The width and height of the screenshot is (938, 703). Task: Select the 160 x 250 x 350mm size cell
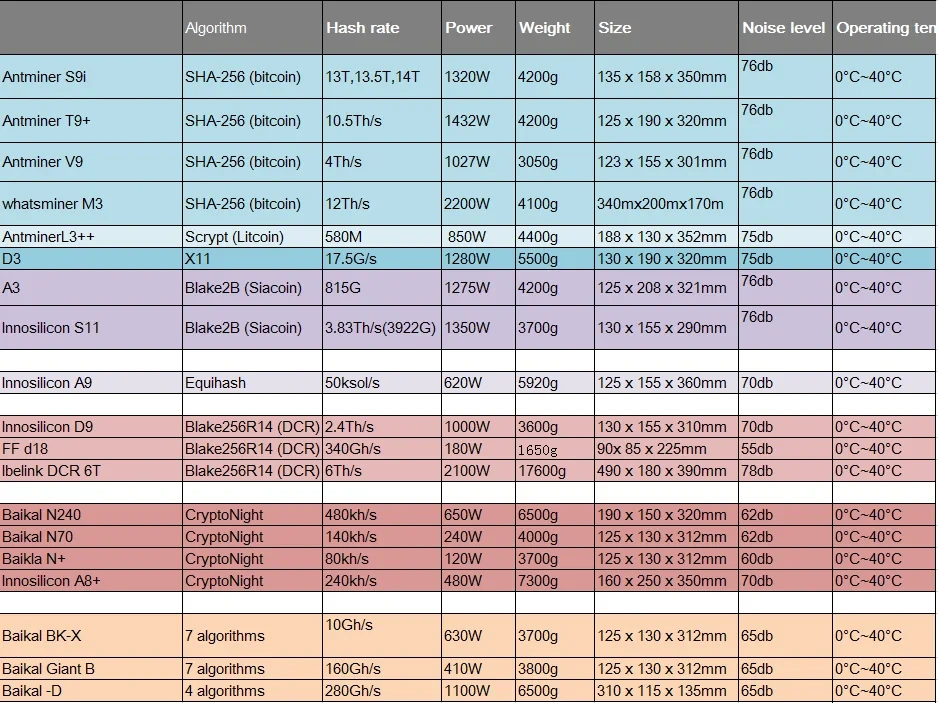pos(666,581)
